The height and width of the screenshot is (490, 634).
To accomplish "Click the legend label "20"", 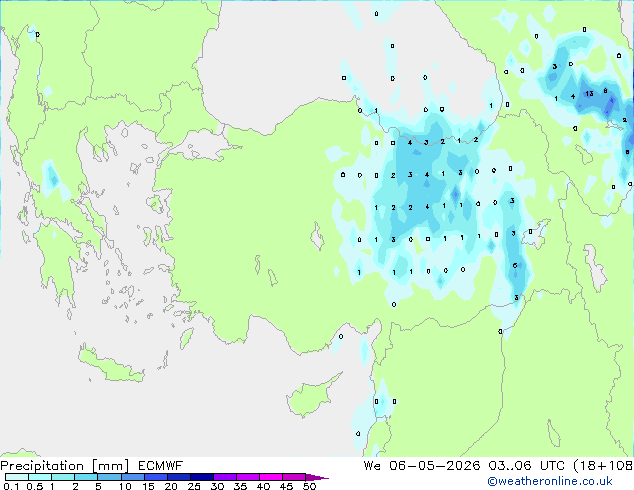I will pyautogui.click(x=171, y=486).
